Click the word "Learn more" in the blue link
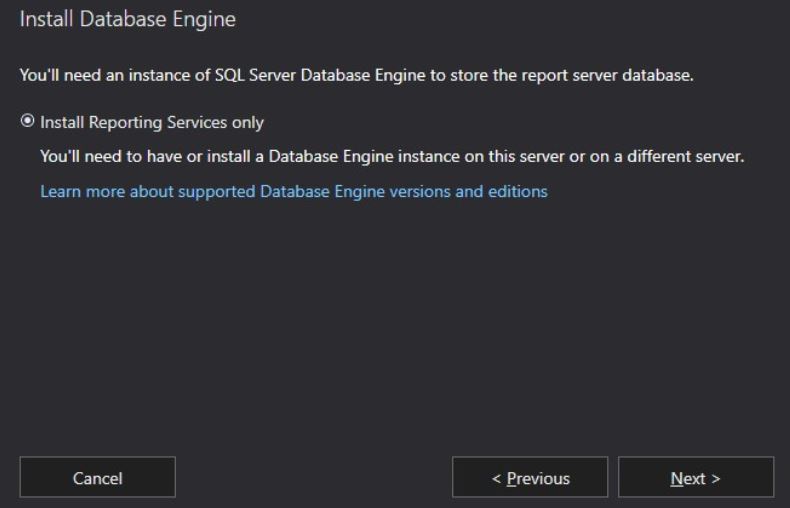Viewport: 790px width, 508px height. (83, 192)
